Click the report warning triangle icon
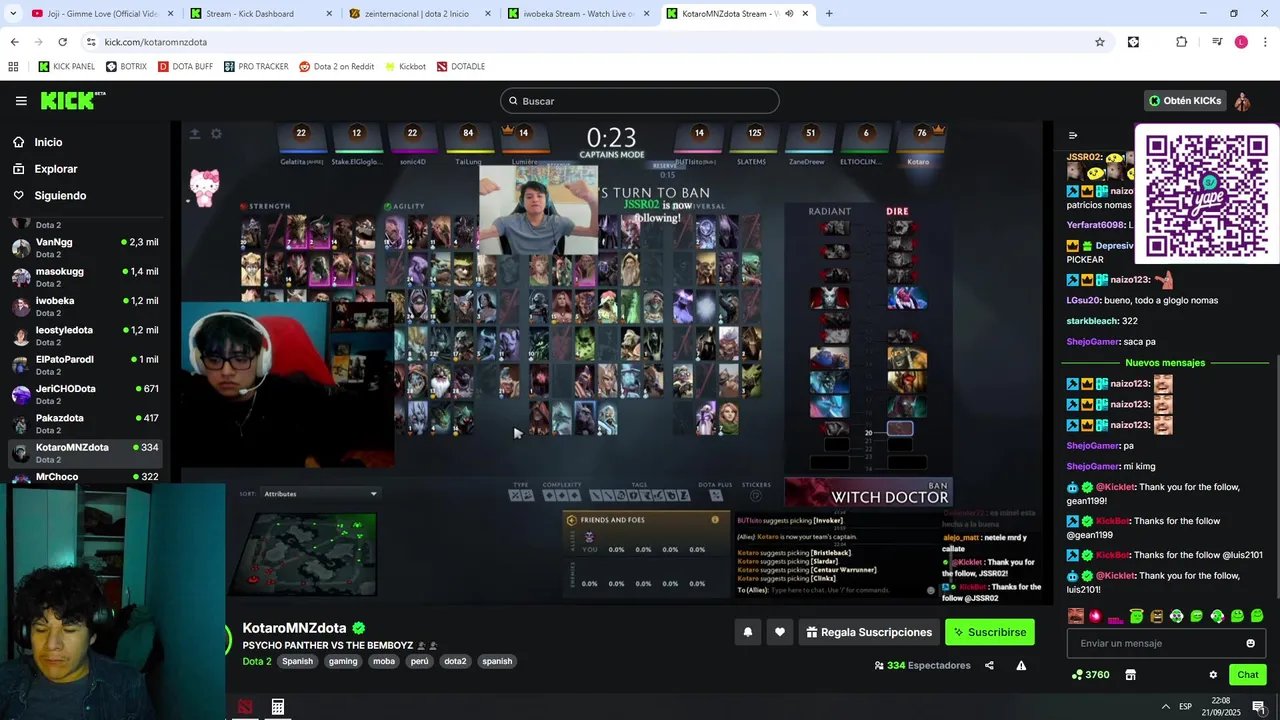The image size is (1280, 720). (x=1021, y=666)
